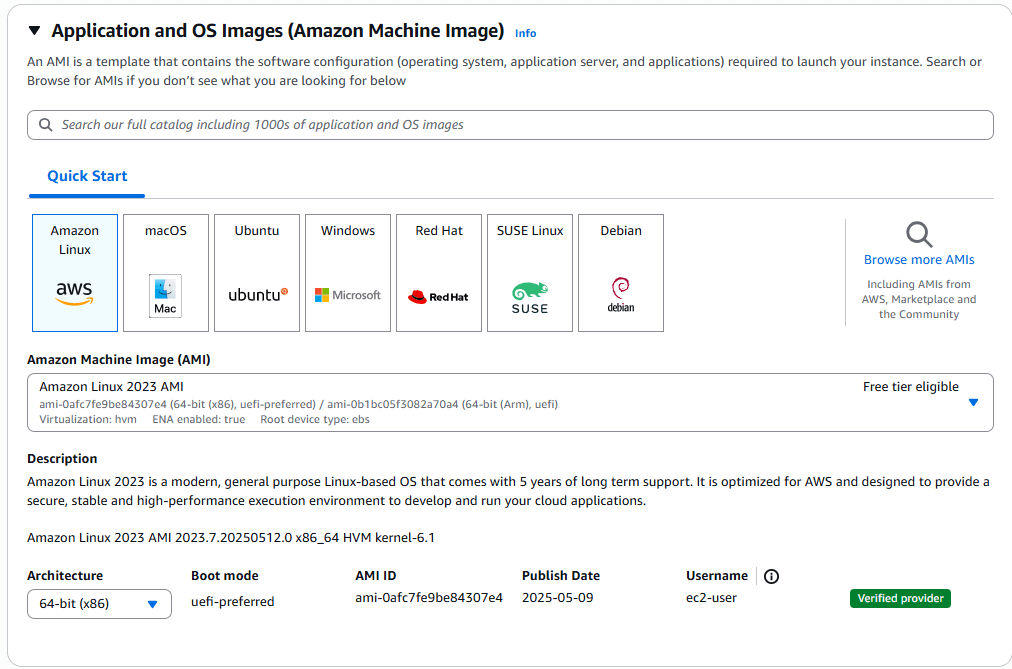Screen dimensions: 1012x669
Task: Click the magnifying glass above Browse more AMIs
Action: (918, 233)
